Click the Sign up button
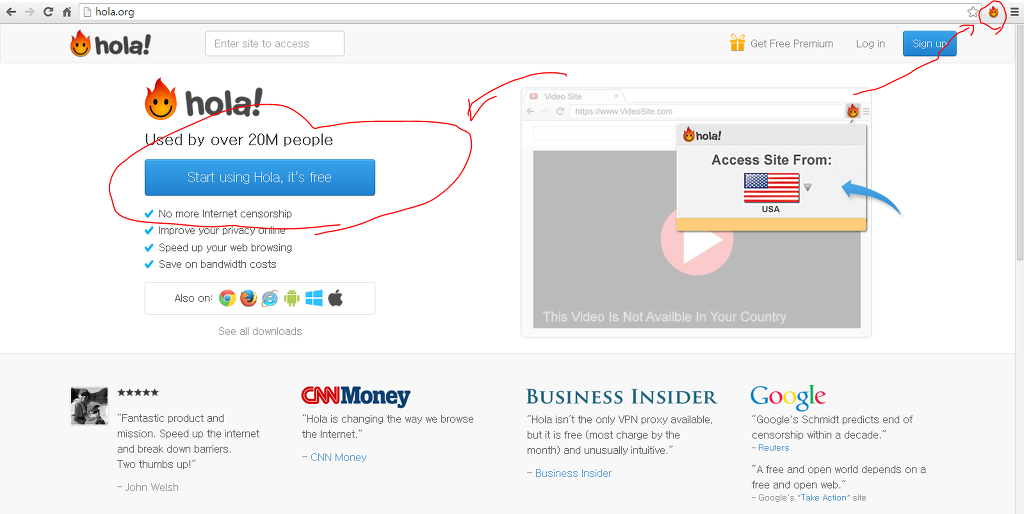The width and height of the screenshot is (1024, 514). (x=929, y=44)
